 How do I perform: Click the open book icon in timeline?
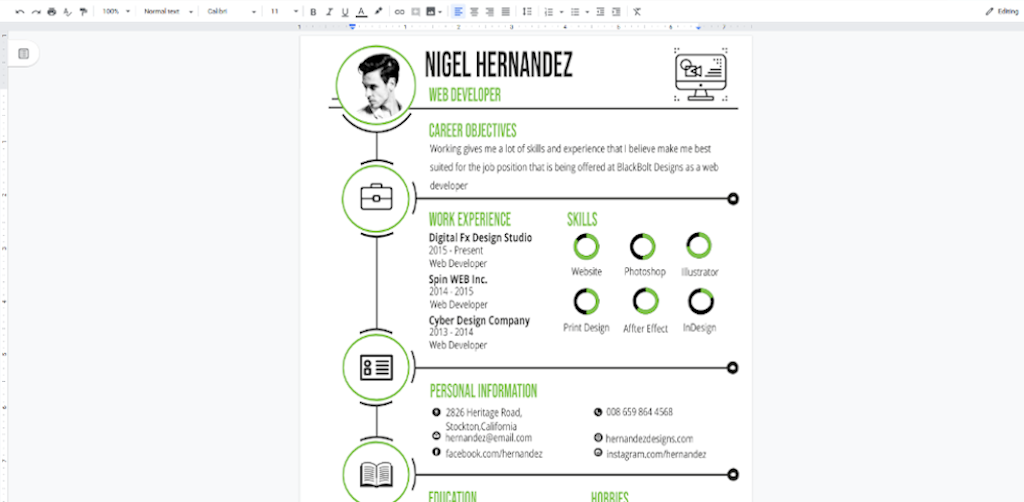pos(376,475)
